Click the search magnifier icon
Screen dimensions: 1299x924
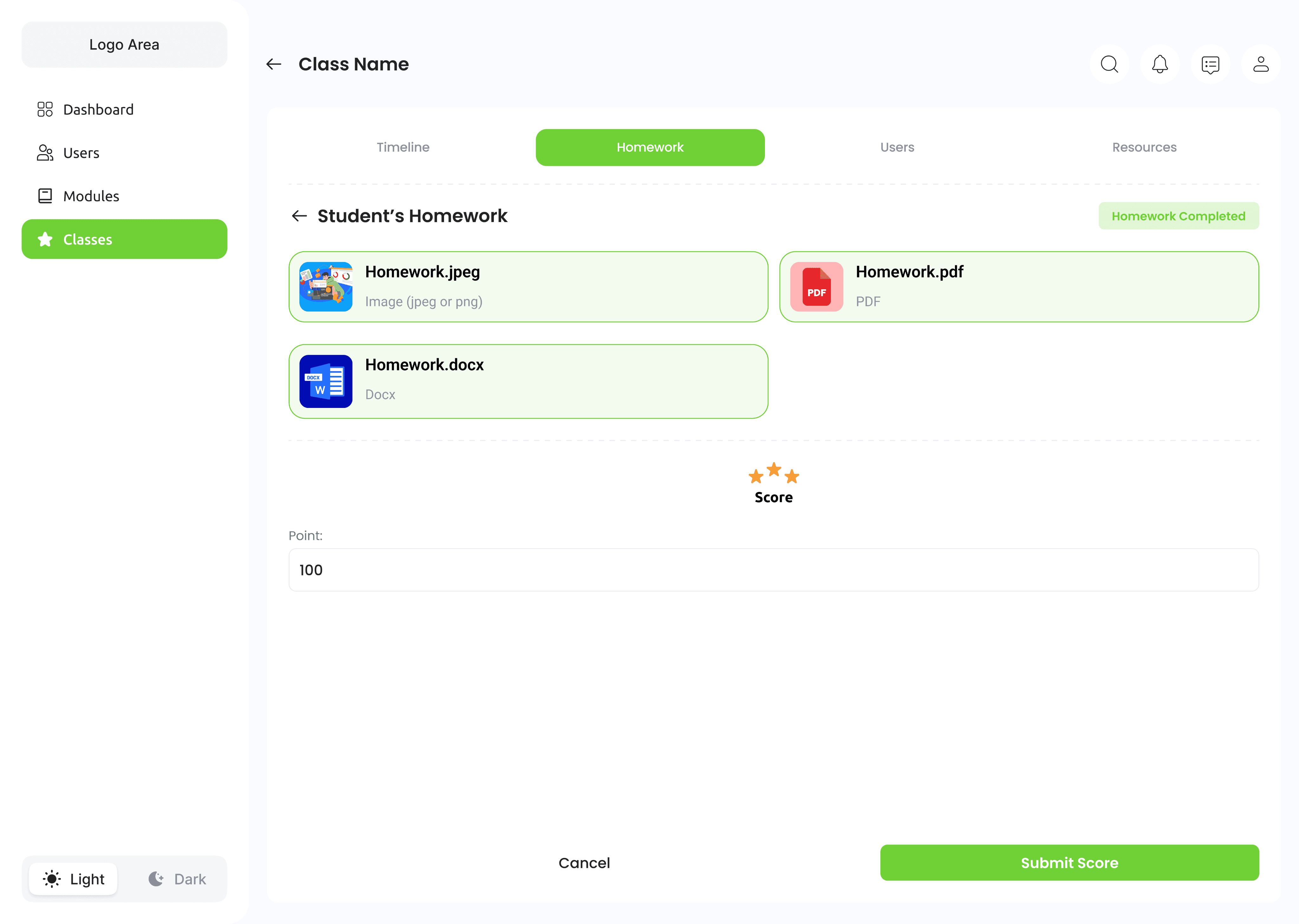pos(1109,64)
